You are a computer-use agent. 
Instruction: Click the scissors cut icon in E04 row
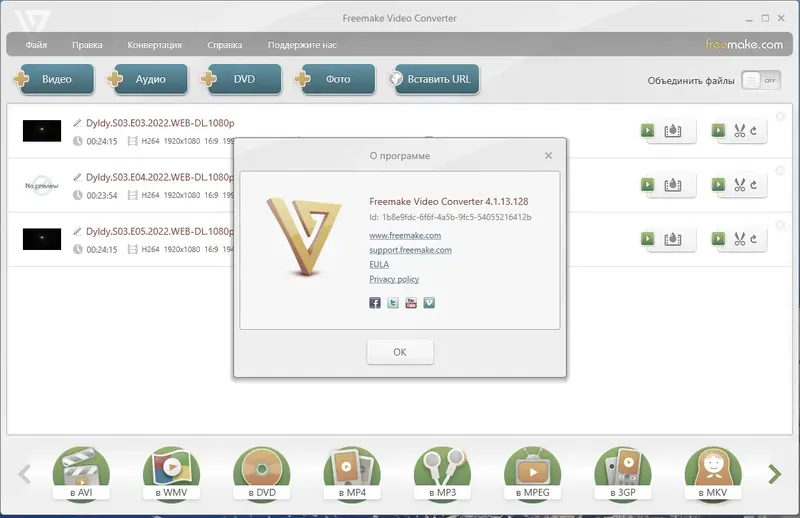coord(739,185)
